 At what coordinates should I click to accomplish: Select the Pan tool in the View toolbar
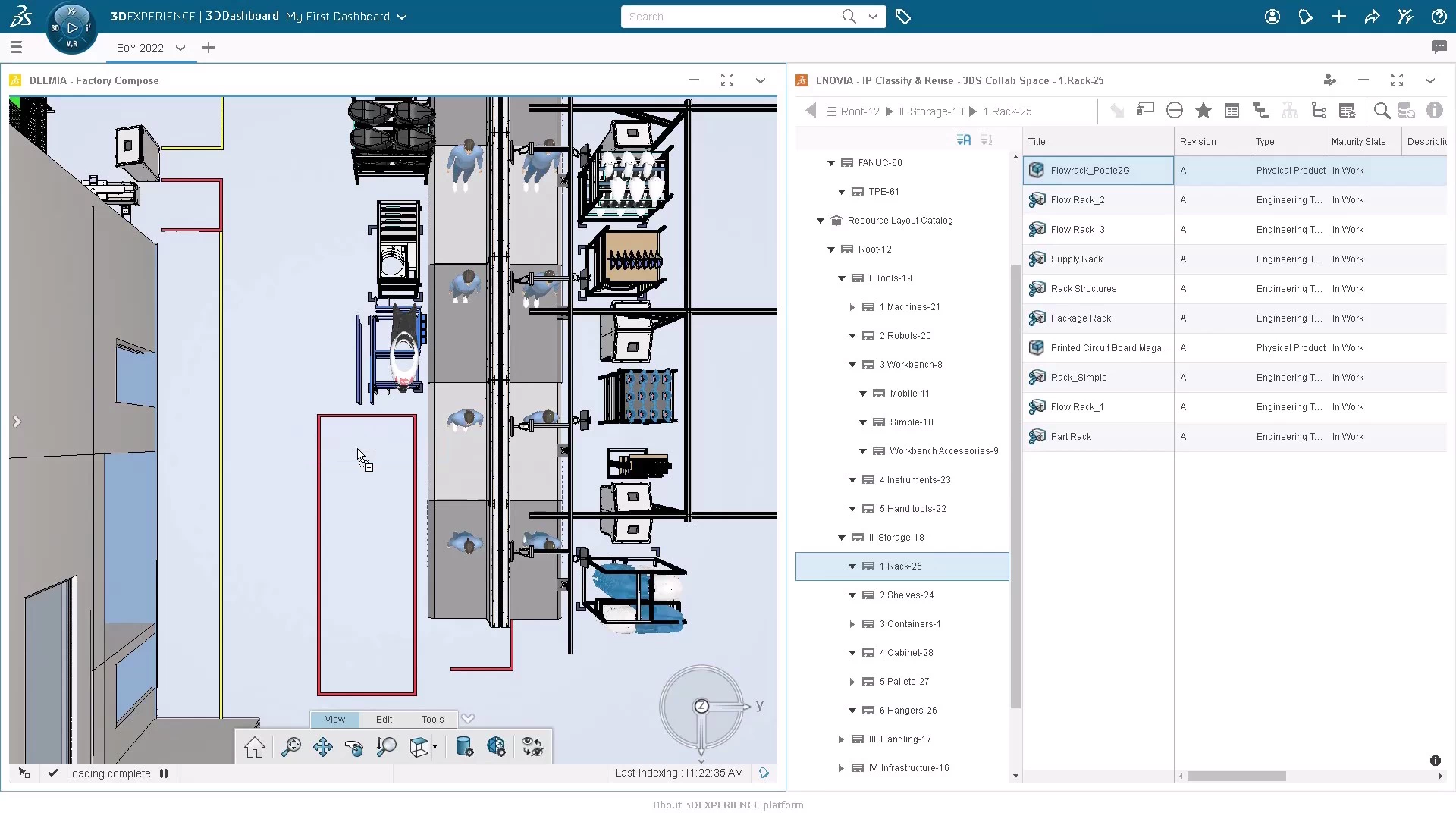click(322, 747)
